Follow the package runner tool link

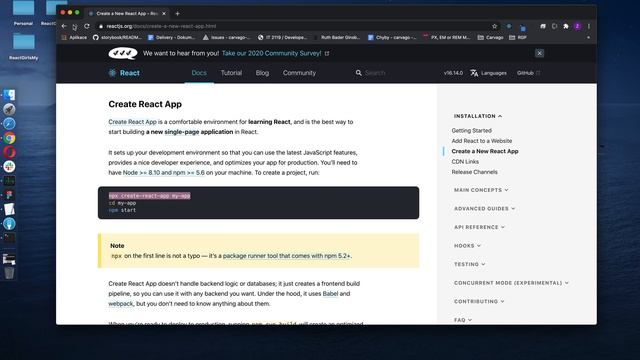[287, 256]
